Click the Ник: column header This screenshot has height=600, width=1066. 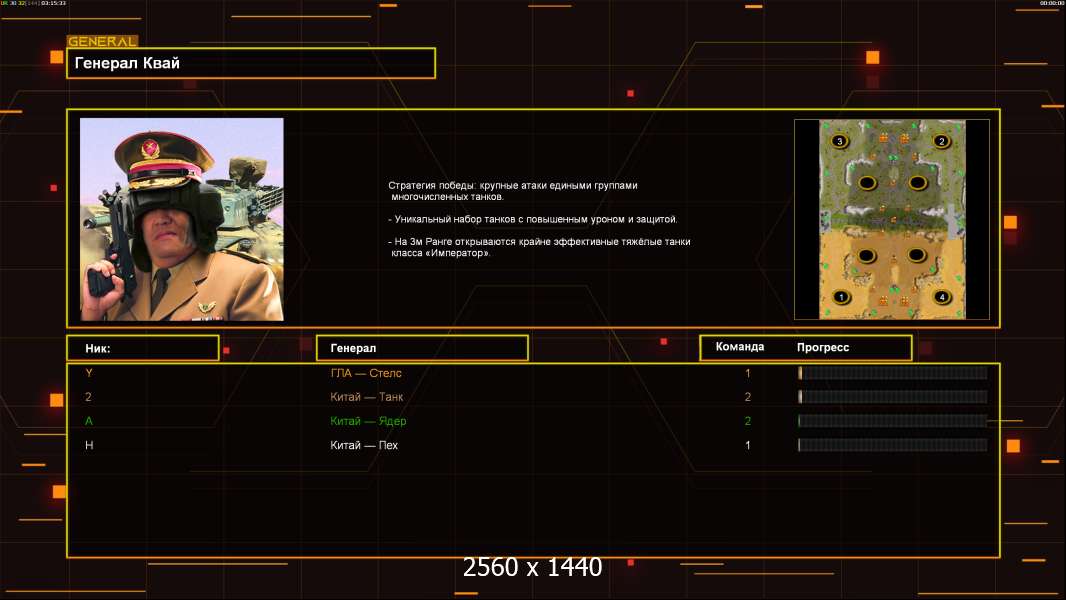click(142, 348)
